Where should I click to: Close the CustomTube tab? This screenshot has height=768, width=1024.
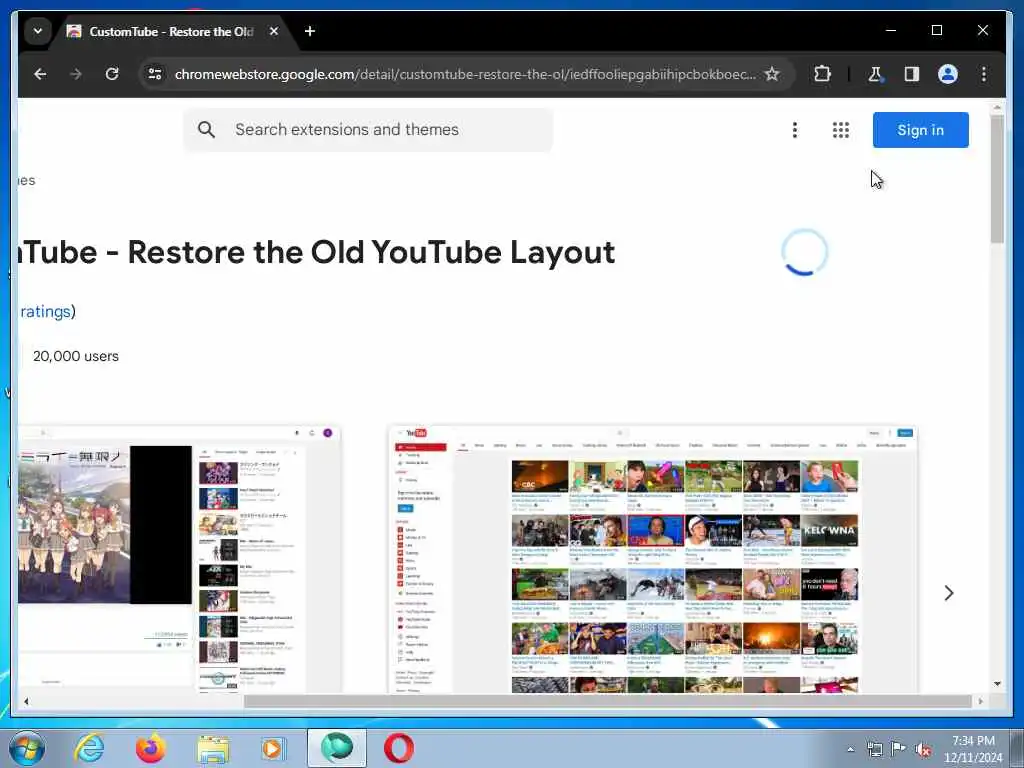(x=274, y=31)
